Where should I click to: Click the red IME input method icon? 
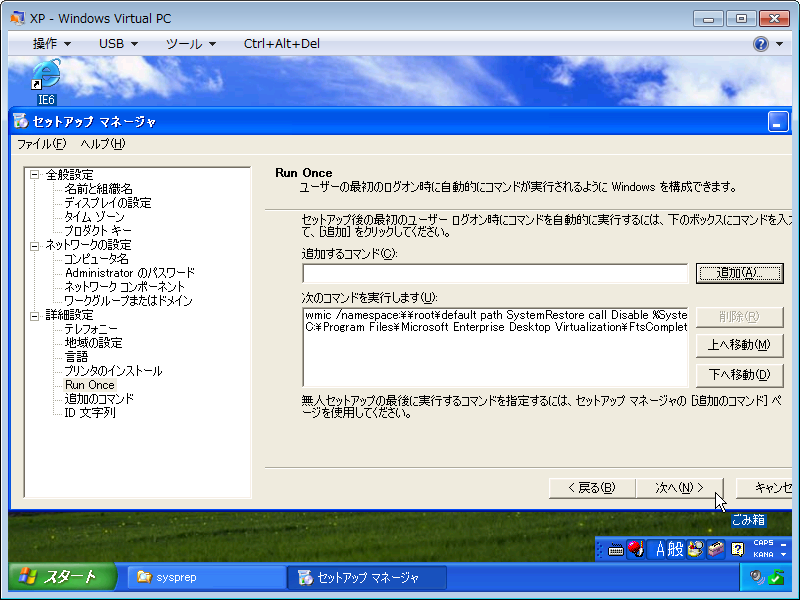(x=636, y=549)
